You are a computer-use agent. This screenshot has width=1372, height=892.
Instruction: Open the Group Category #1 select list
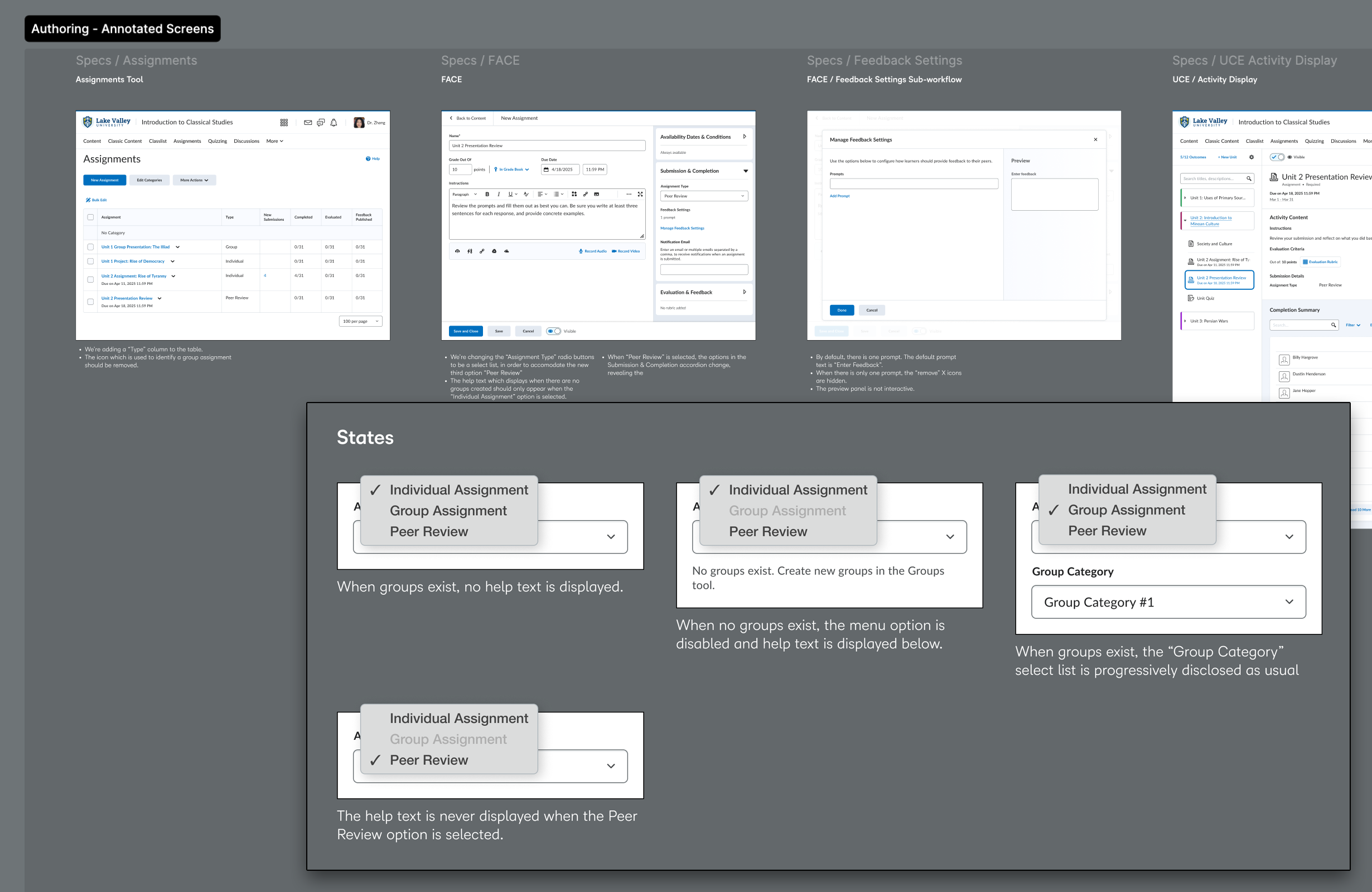point(1168,602)
